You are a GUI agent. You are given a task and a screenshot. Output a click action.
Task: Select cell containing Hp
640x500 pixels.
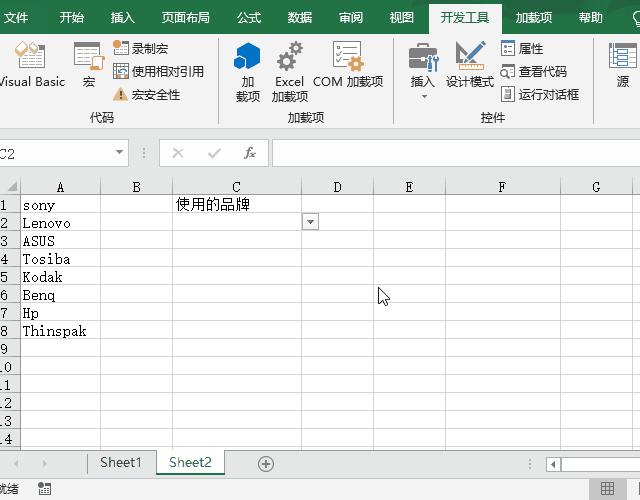tap(60, 312)
